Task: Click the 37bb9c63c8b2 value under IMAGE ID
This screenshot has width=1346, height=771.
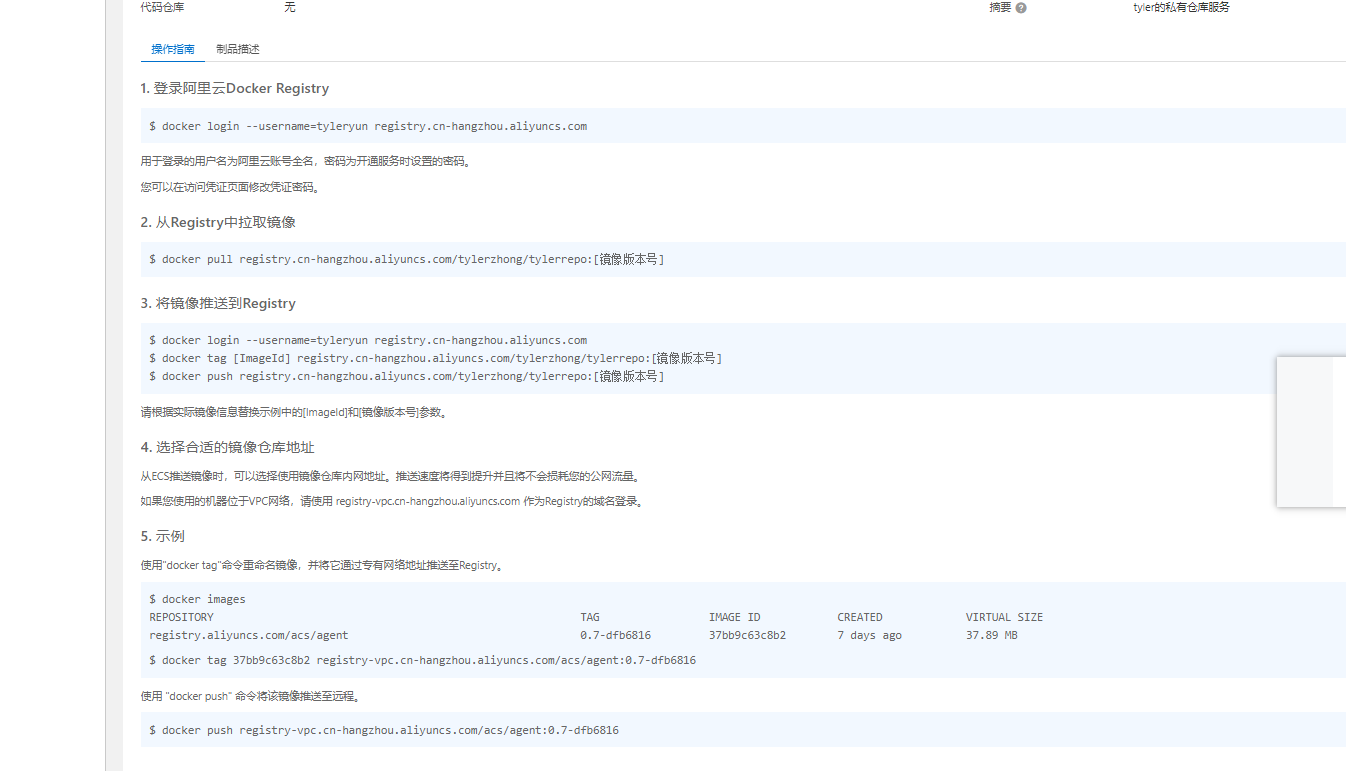Action: 748,635
